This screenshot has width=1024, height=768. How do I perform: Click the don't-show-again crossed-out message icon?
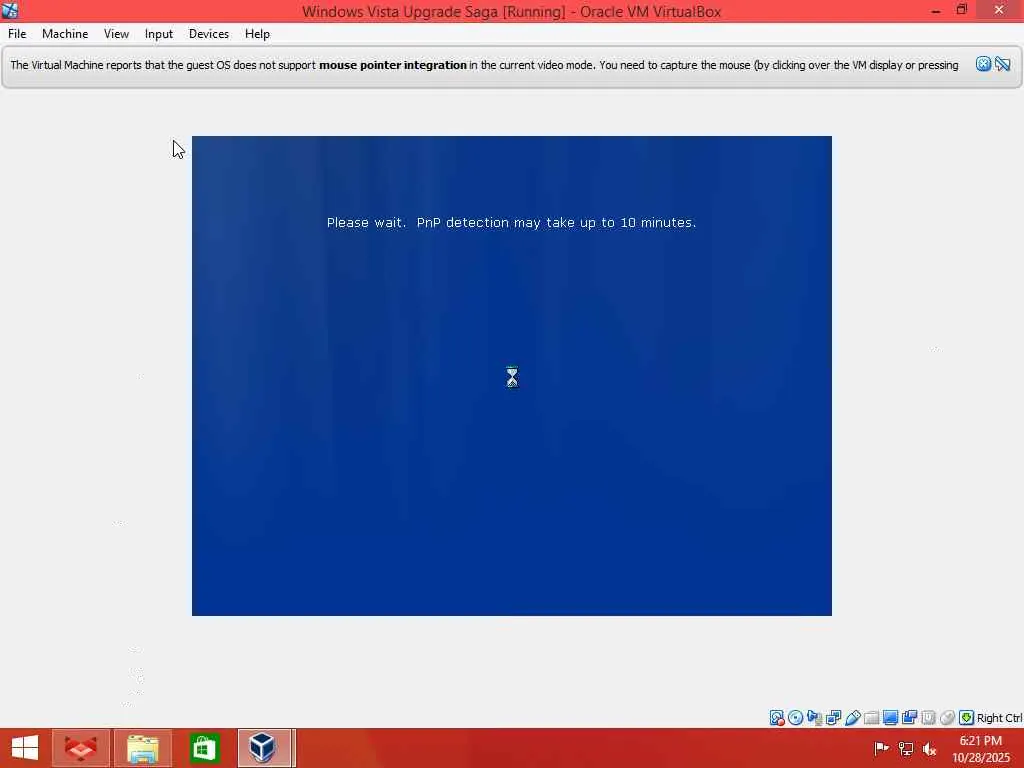[1002, 64]
